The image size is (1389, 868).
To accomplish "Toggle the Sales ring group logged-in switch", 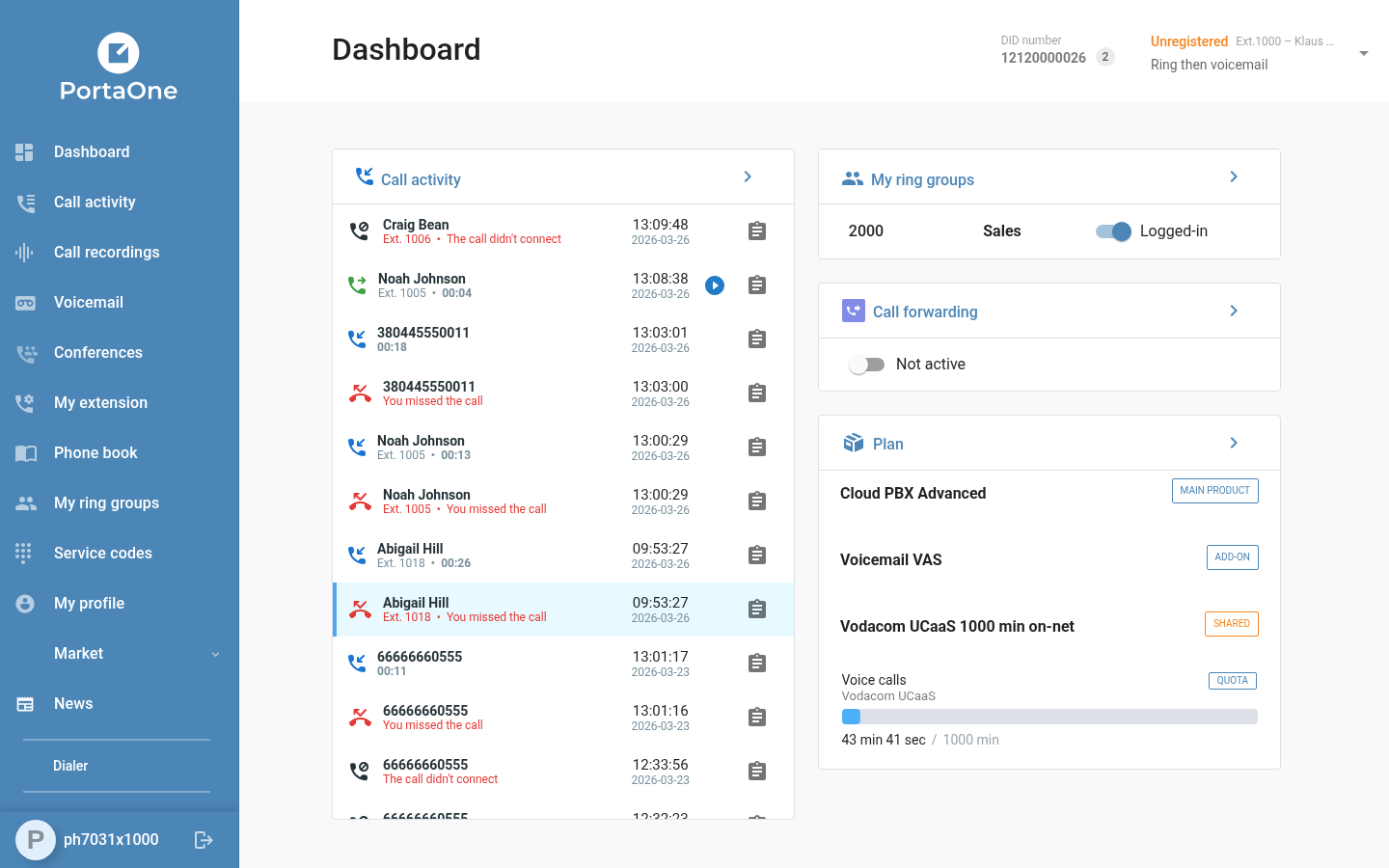I will coord(1113,231).
